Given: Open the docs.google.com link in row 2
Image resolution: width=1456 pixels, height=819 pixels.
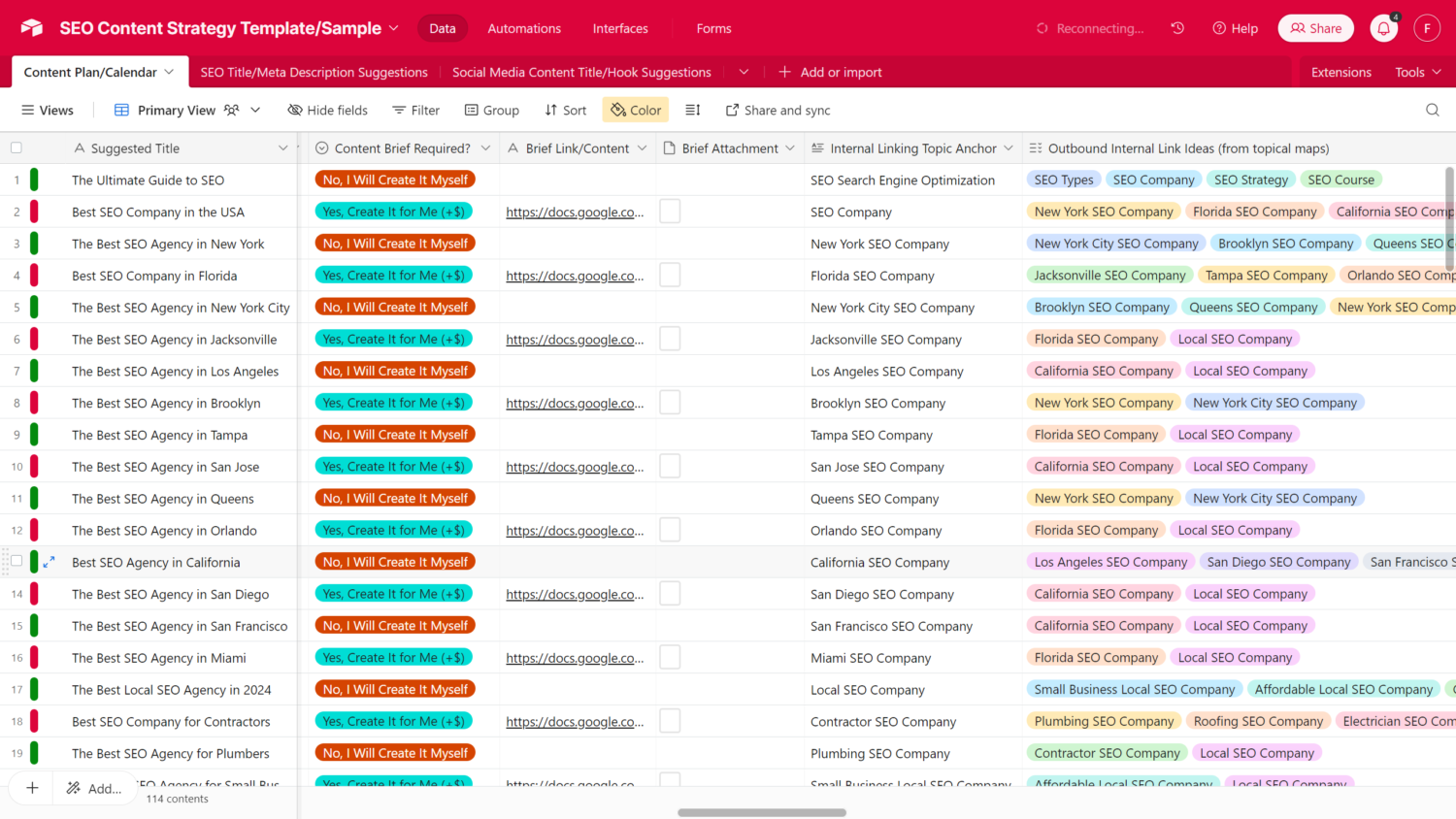Looking at the screenshot, I should click(575, 213).
